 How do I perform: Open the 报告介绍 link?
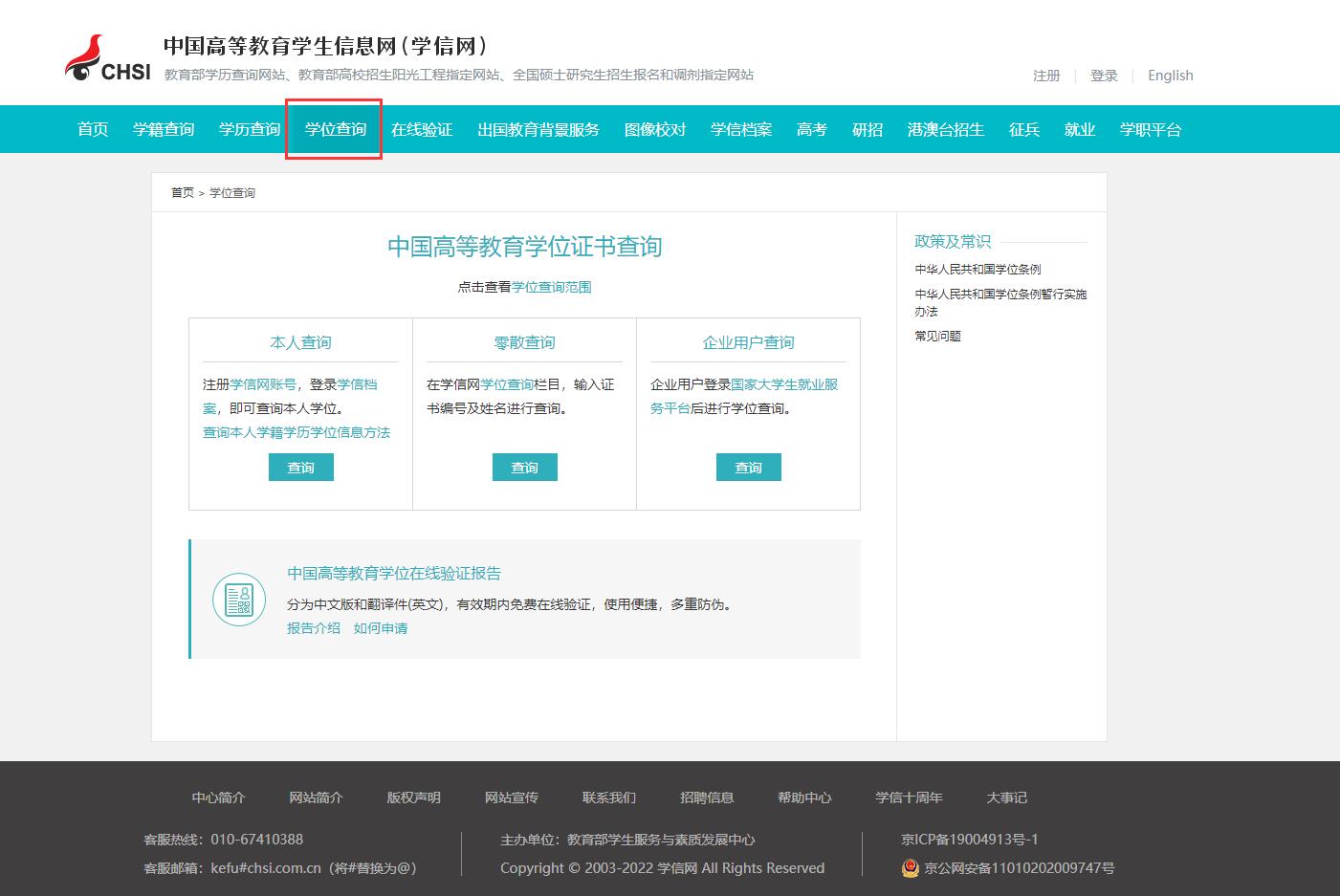pos(314,628)
